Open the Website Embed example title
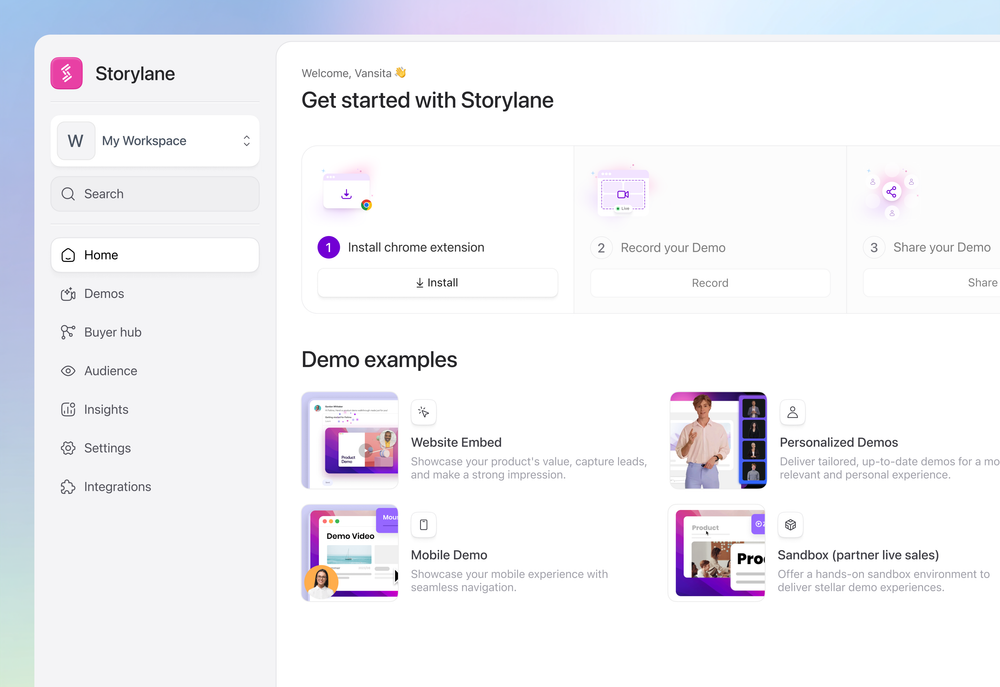The height and width of the screenshot is (687, 1000). coord(456,443)
